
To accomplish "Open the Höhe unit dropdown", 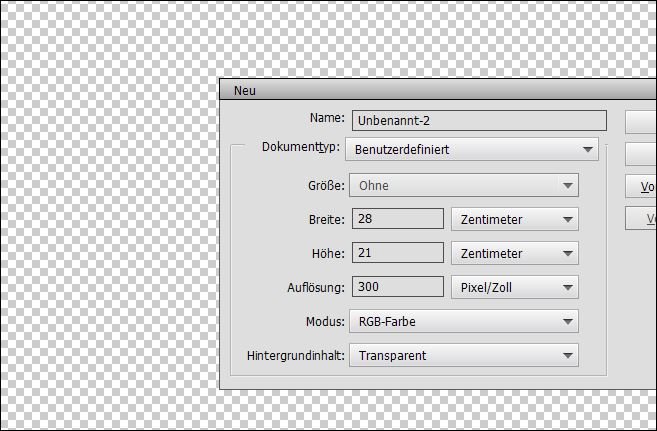I will (x=514, y=253).
